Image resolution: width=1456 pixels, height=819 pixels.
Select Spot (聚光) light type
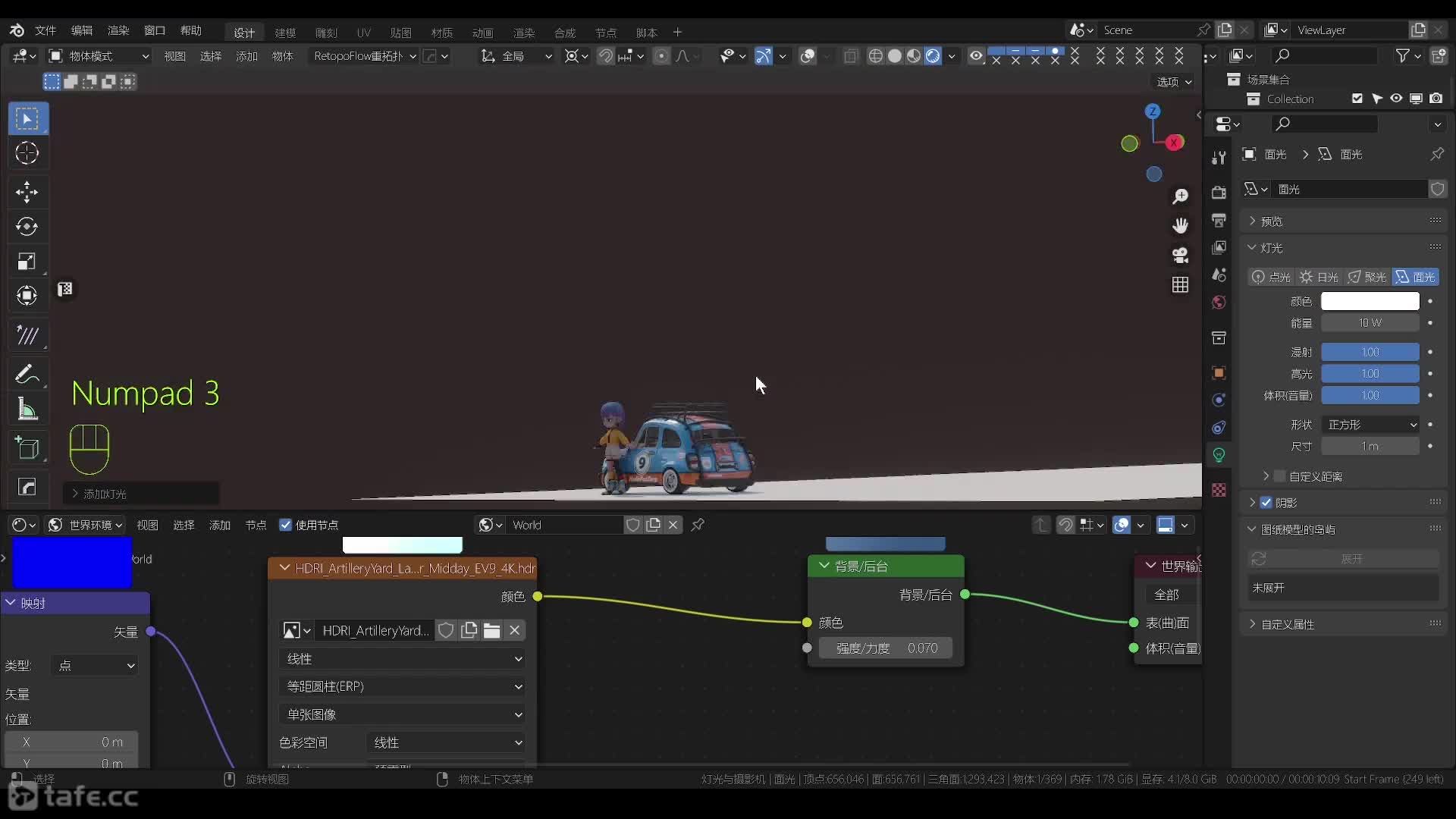(1367, 277)
